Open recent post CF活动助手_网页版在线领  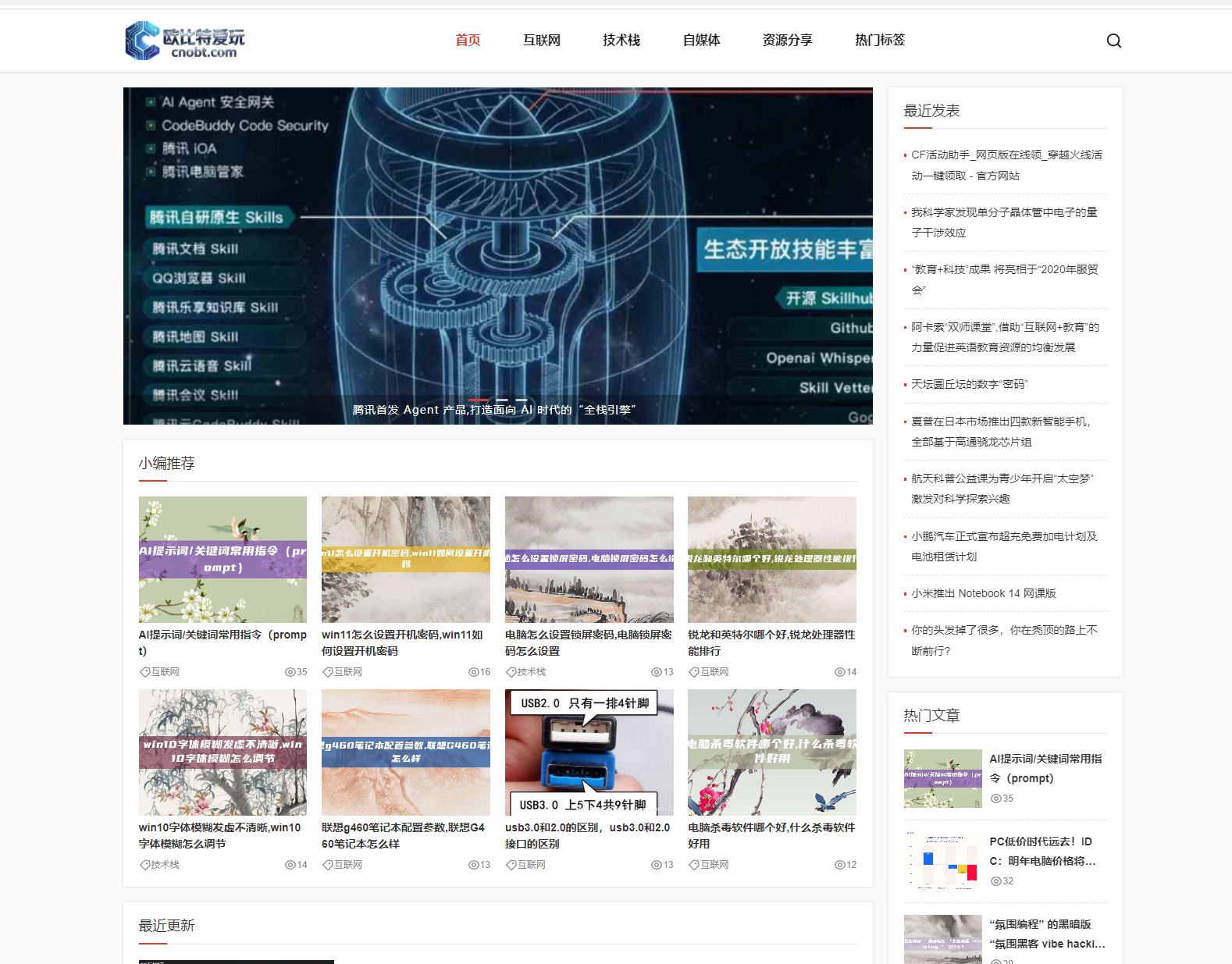pyautogui.click(x=1006, y=165)
